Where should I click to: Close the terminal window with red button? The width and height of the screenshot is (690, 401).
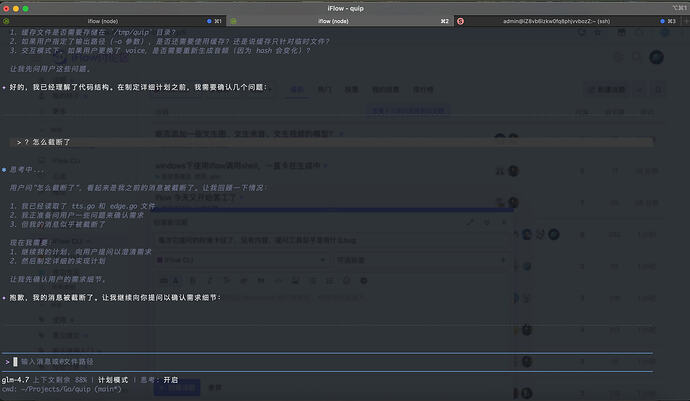[x=9, y=7]
